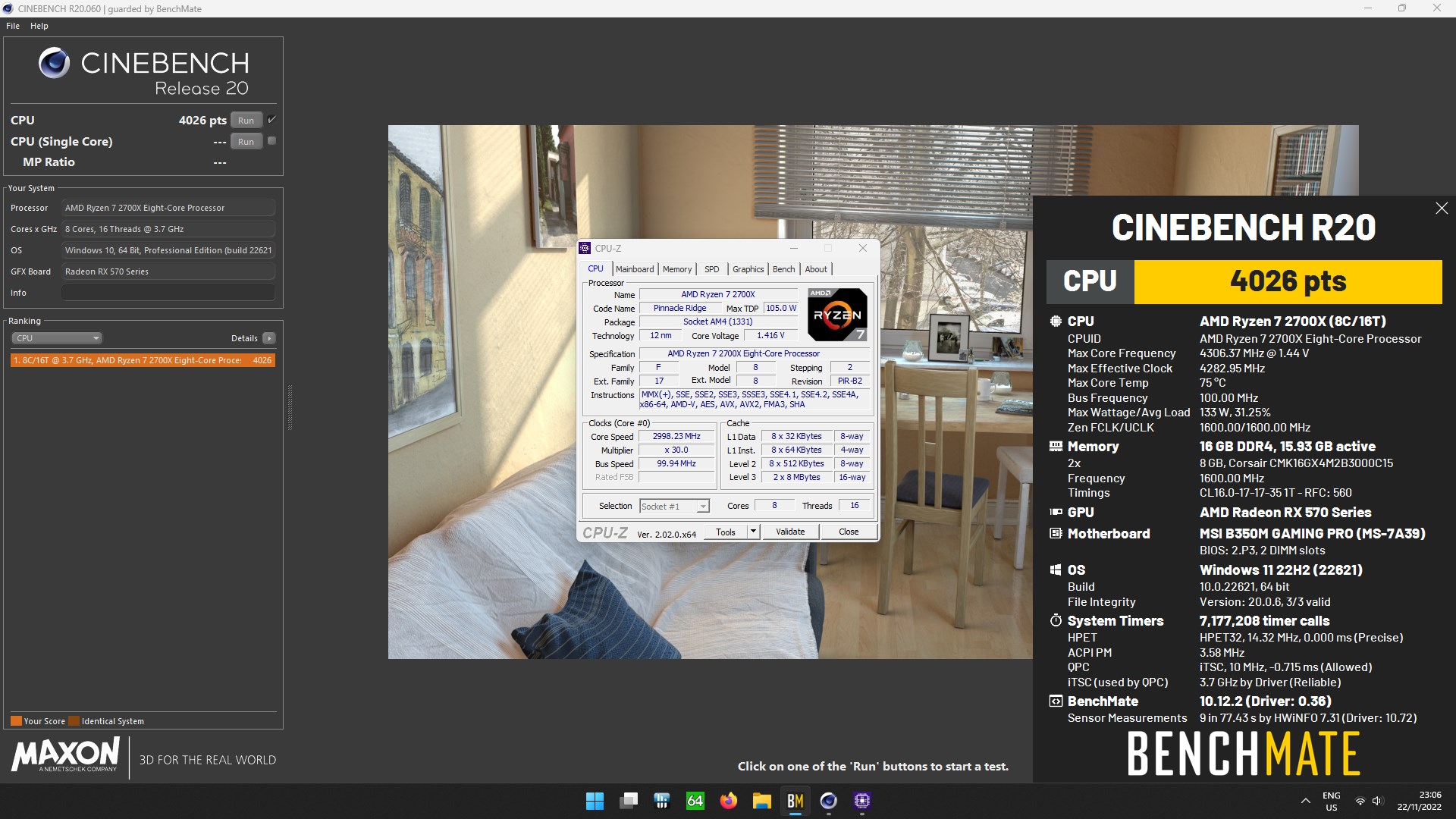1456x819 pixels.
Task: Launch Firefox from taskbar
Action: click(729, 801)
